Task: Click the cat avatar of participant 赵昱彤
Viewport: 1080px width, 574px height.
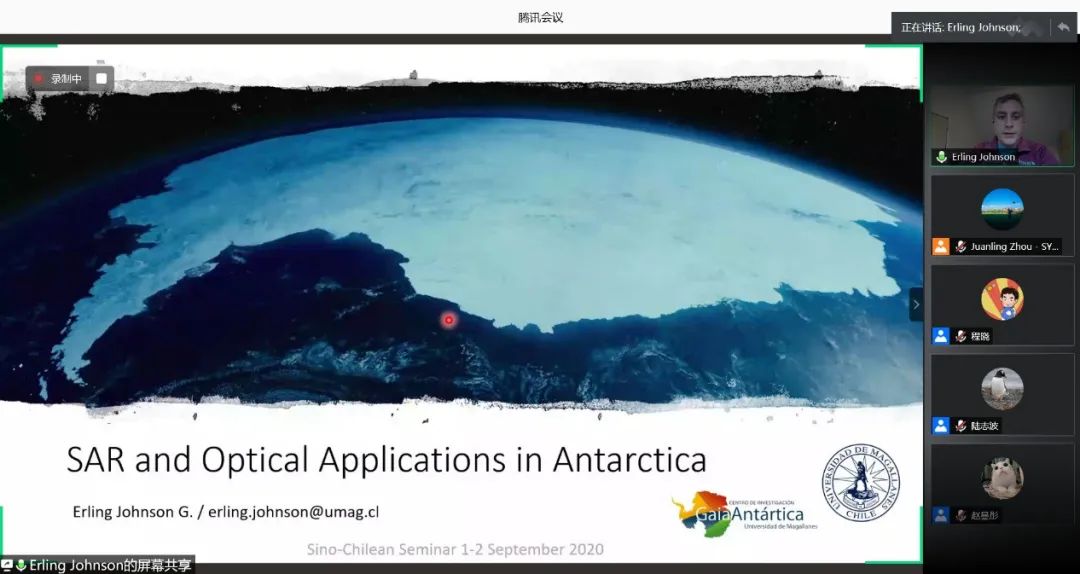Action: (x=1002, y=478)
